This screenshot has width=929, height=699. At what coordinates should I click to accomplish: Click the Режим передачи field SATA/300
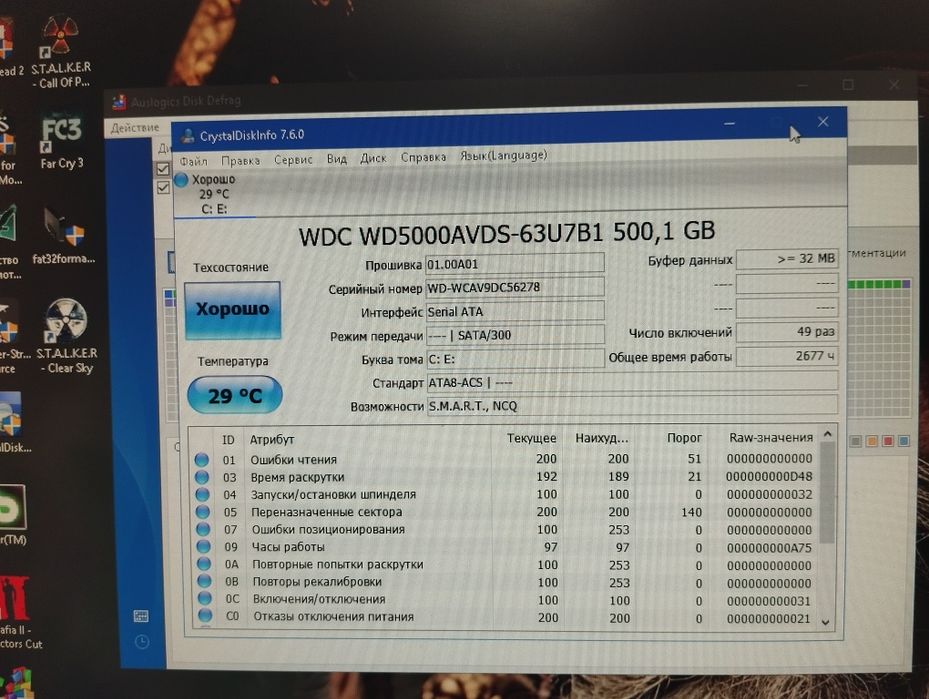514,335
